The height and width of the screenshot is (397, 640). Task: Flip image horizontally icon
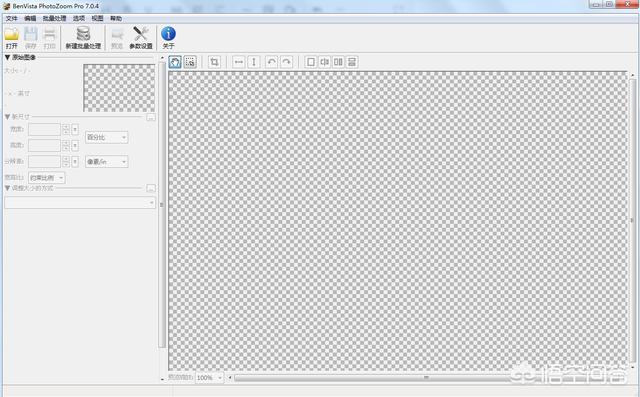[x=239, y=62]
